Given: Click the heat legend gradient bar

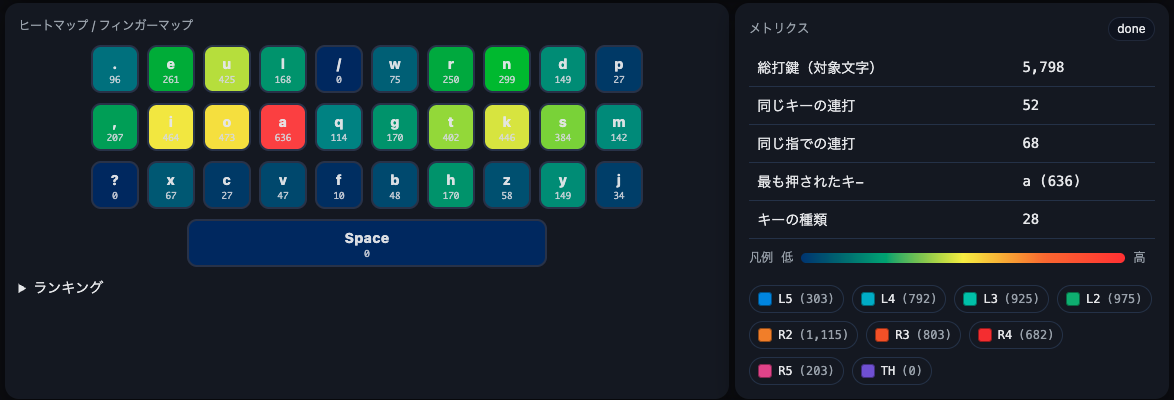Looking at the screenshot, I should coord(963,258).
